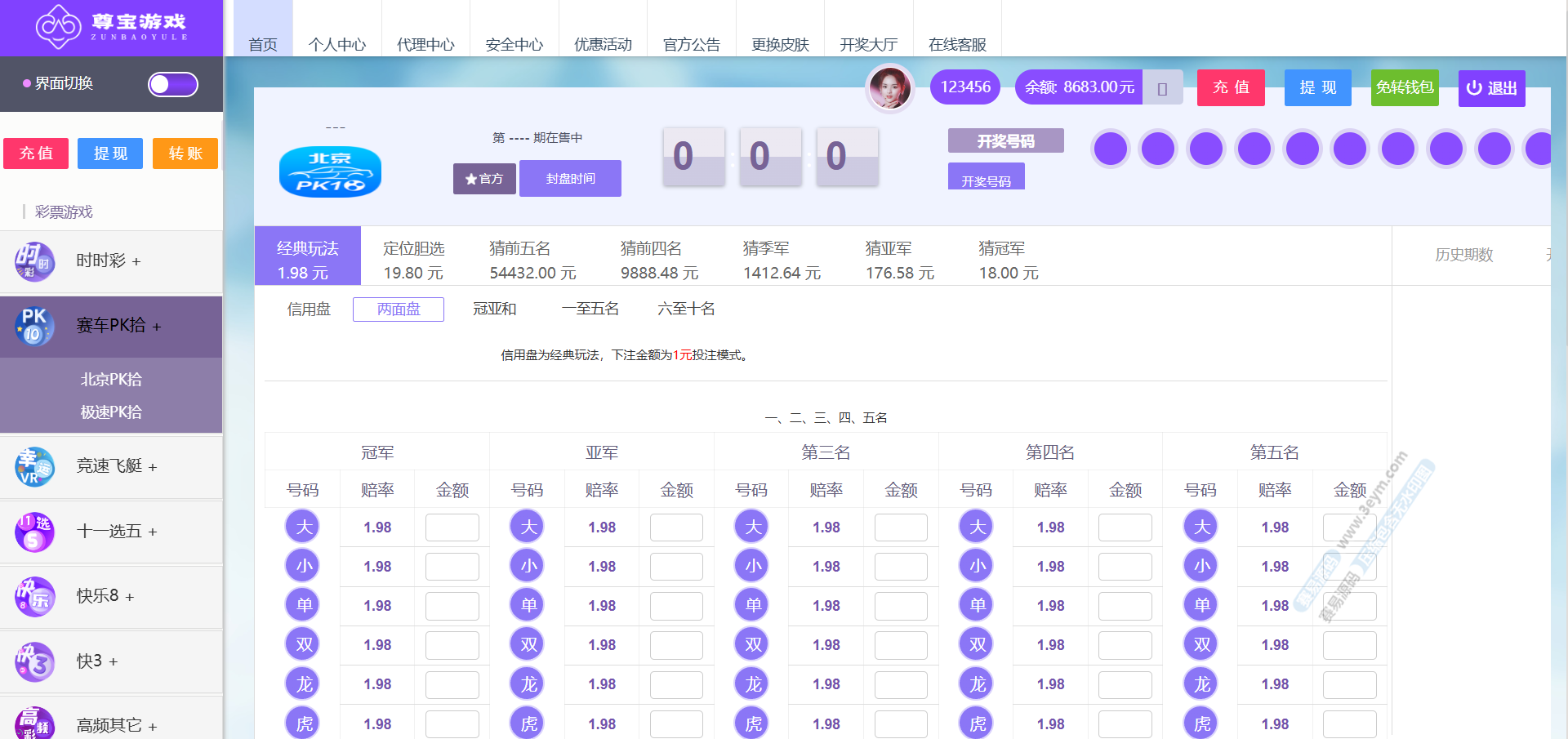Toggle the 界面切换 switch
Viewport: 1568px width, 739px height.
(x=172, y=84)
